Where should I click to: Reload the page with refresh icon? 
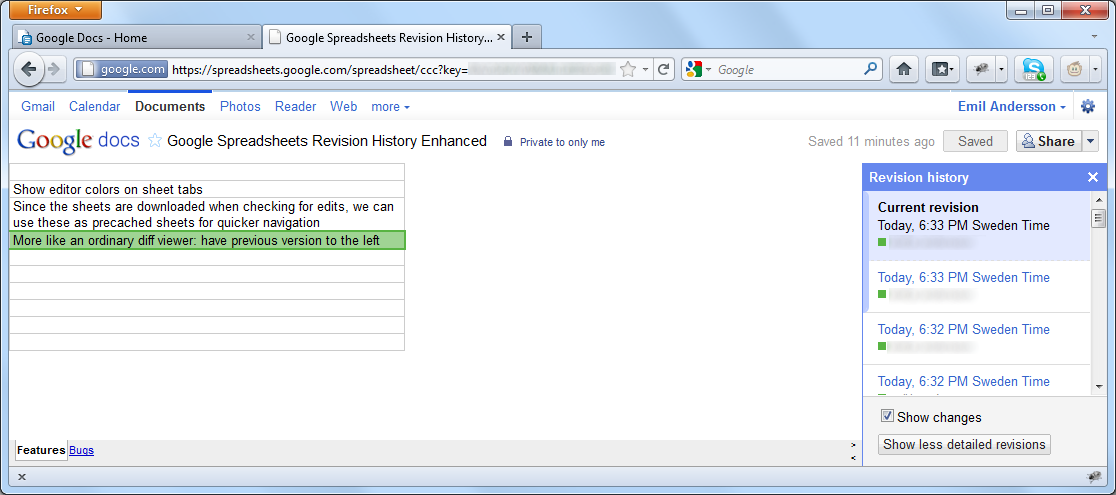[x=663, y=69]
